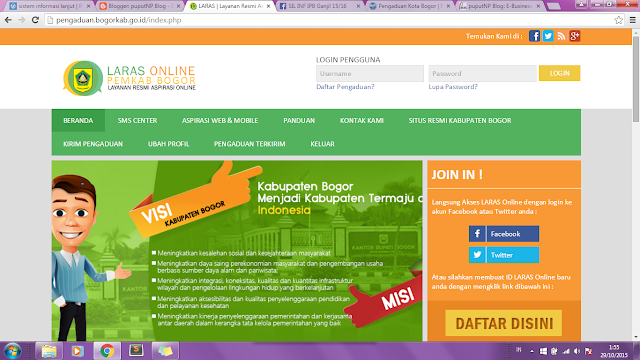Open SITUS RESMI KABUPATEN BOGOR

point(460,120)
